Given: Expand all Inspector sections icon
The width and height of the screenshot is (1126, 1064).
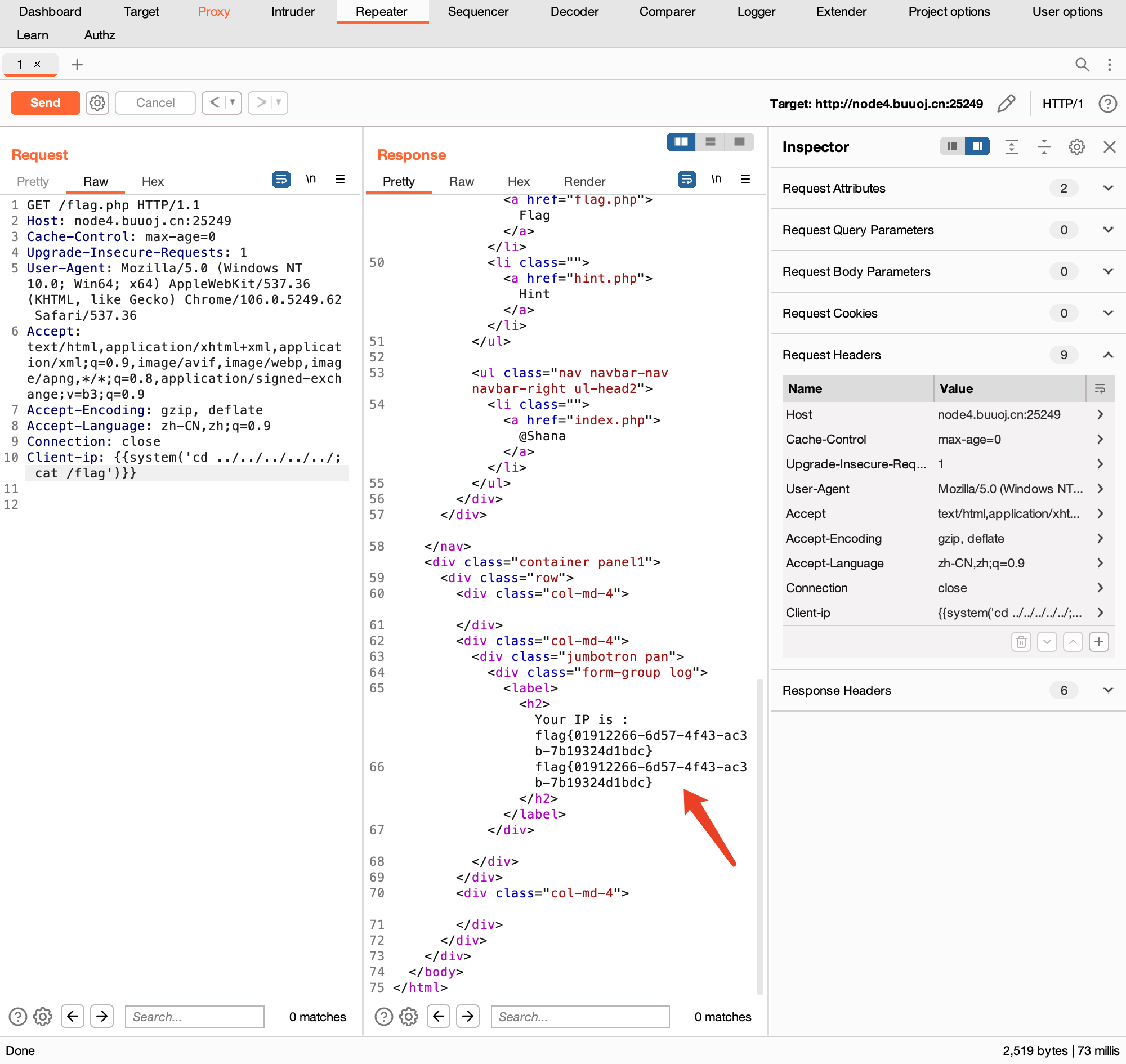Looking at the screenshot, I should [x=1011, y=147].
